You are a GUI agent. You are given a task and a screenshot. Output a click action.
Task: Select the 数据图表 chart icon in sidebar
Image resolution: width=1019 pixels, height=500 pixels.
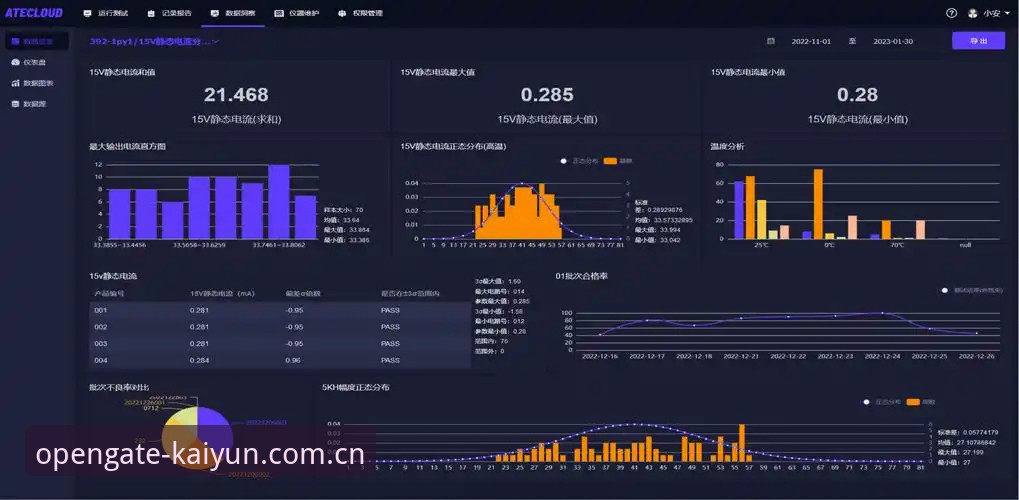click(x=16, y=83)
